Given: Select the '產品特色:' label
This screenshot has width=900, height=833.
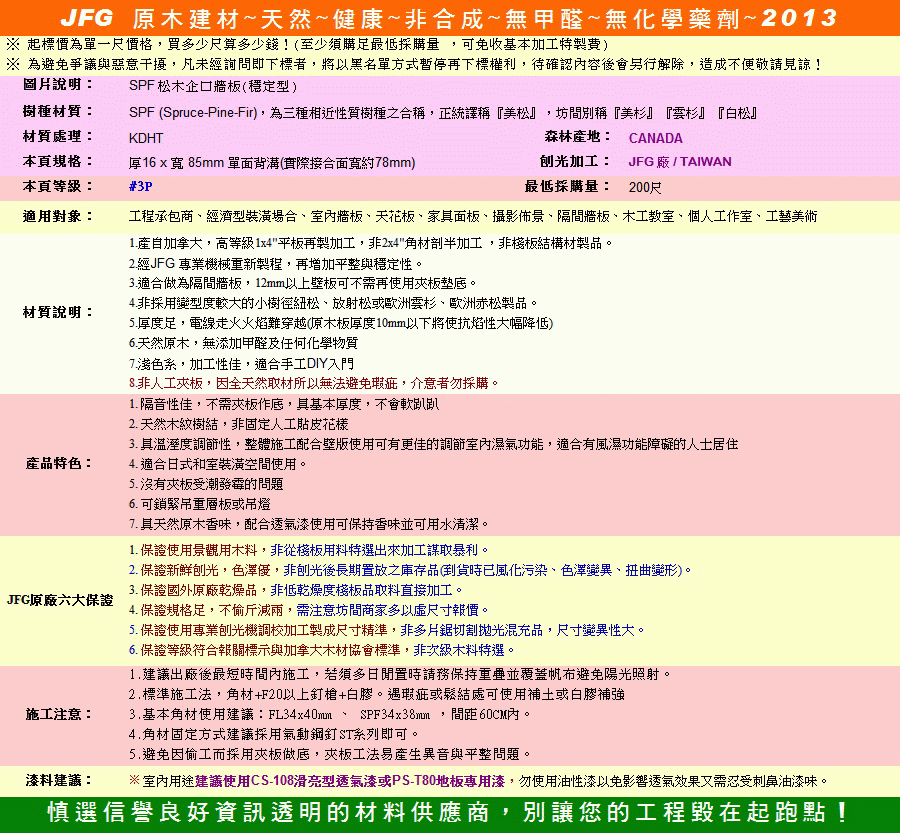Looking at the screenshot, I should coord(59,464).
